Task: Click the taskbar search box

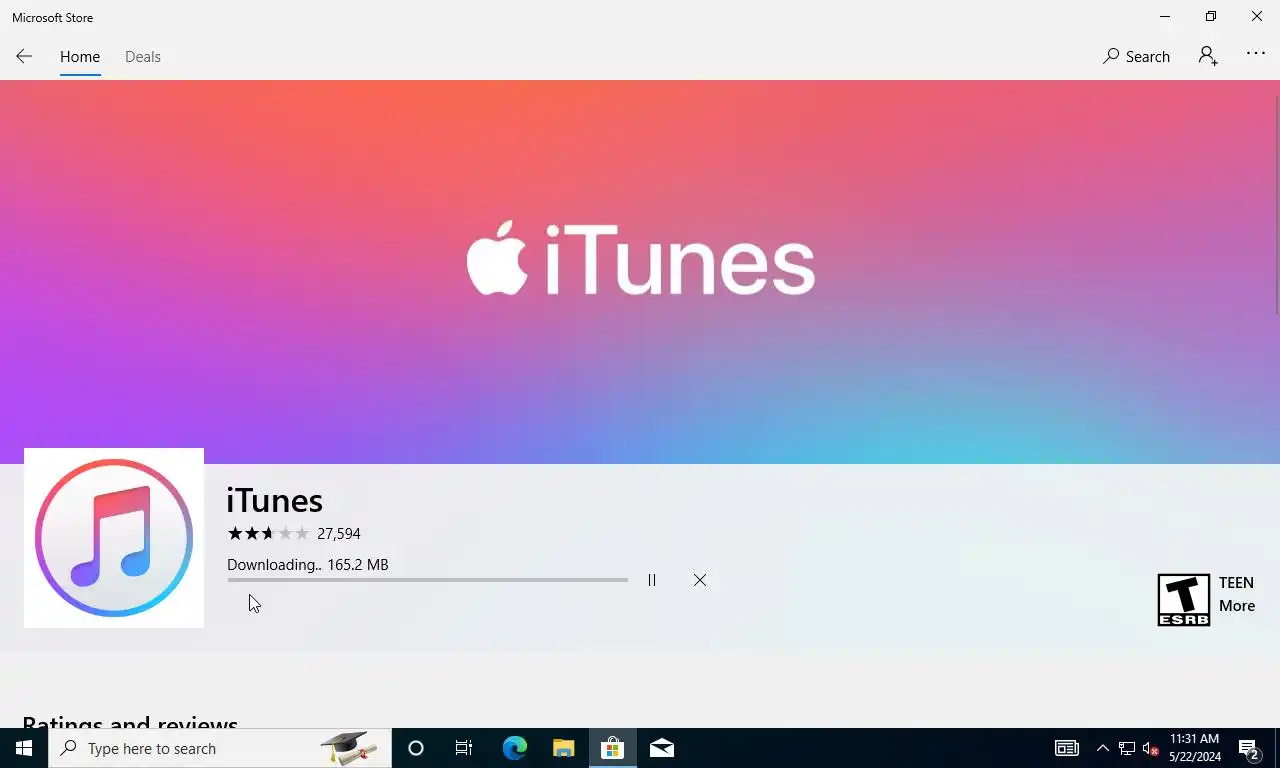Action: point(220,748)
